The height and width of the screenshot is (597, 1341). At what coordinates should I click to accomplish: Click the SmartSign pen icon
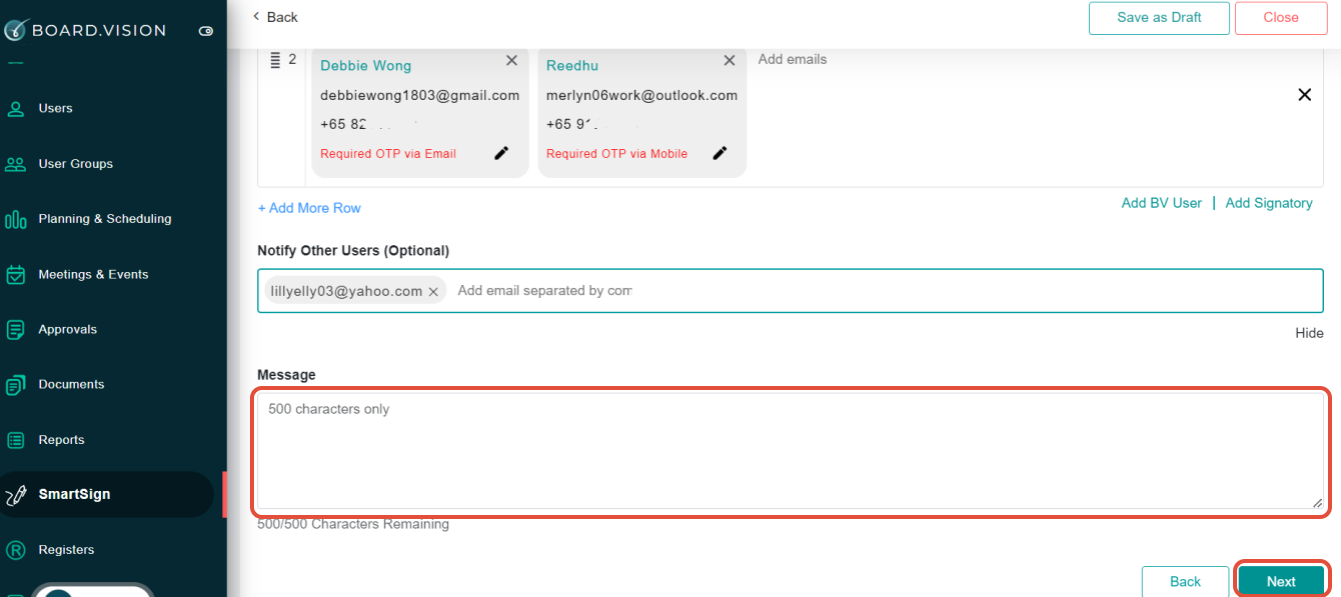point(16,495)
